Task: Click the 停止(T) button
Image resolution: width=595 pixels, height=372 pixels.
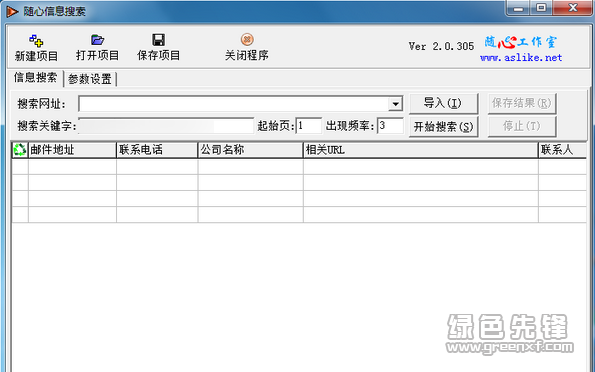Action: click(x=522, y=126)
